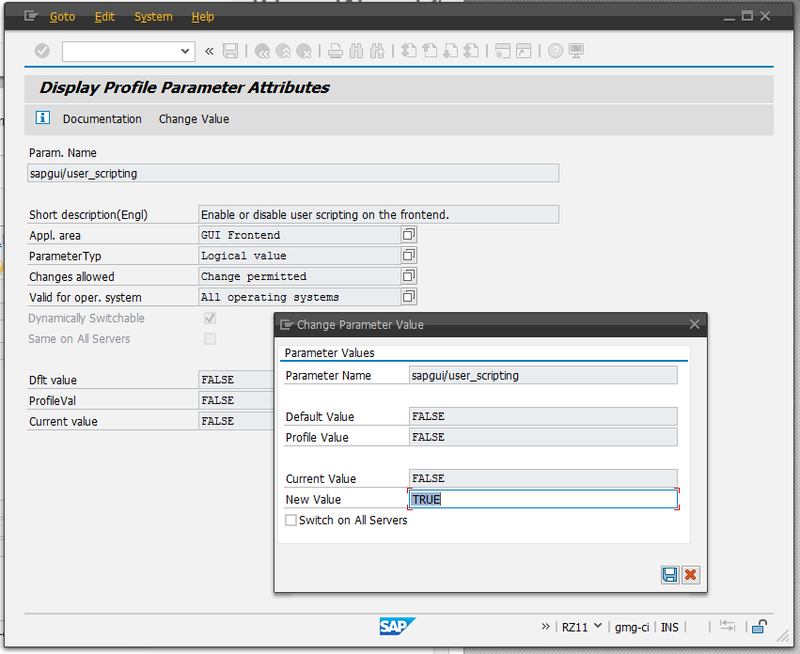Click the Exit (up arrow) toolbar icon

click(283, 51)
